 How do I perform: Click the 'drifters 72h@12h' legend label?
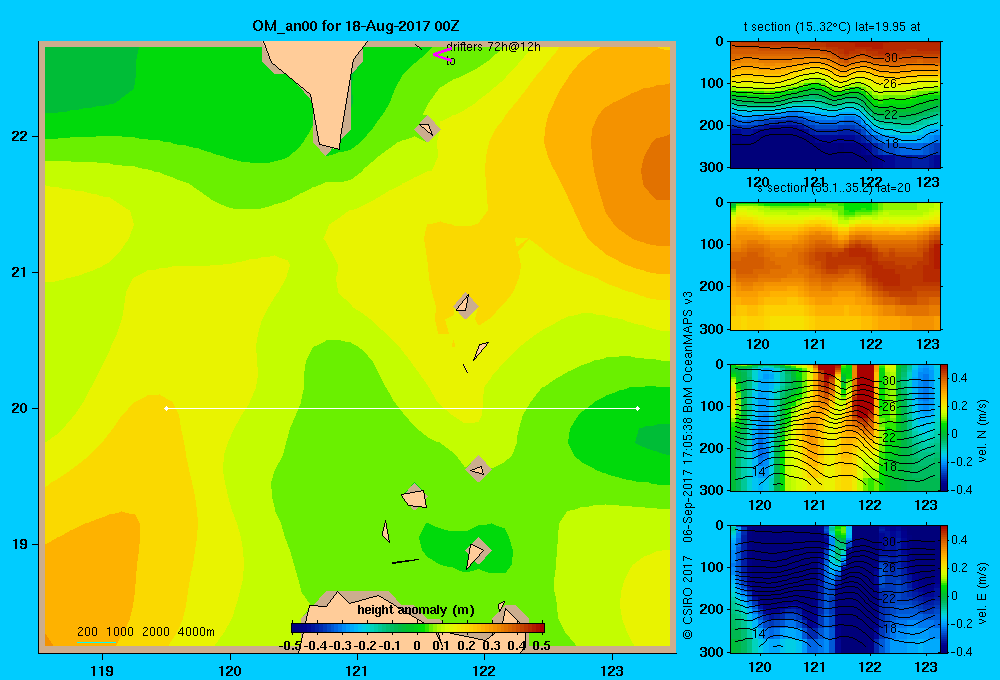coord(493,47)
